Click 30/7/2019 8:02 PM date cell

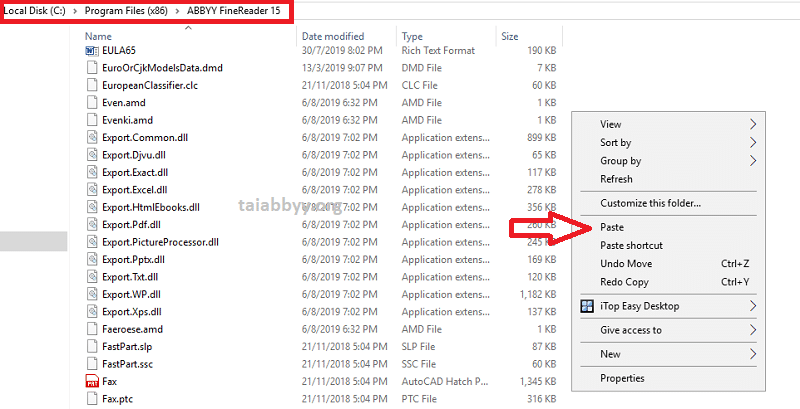point(342,50)
